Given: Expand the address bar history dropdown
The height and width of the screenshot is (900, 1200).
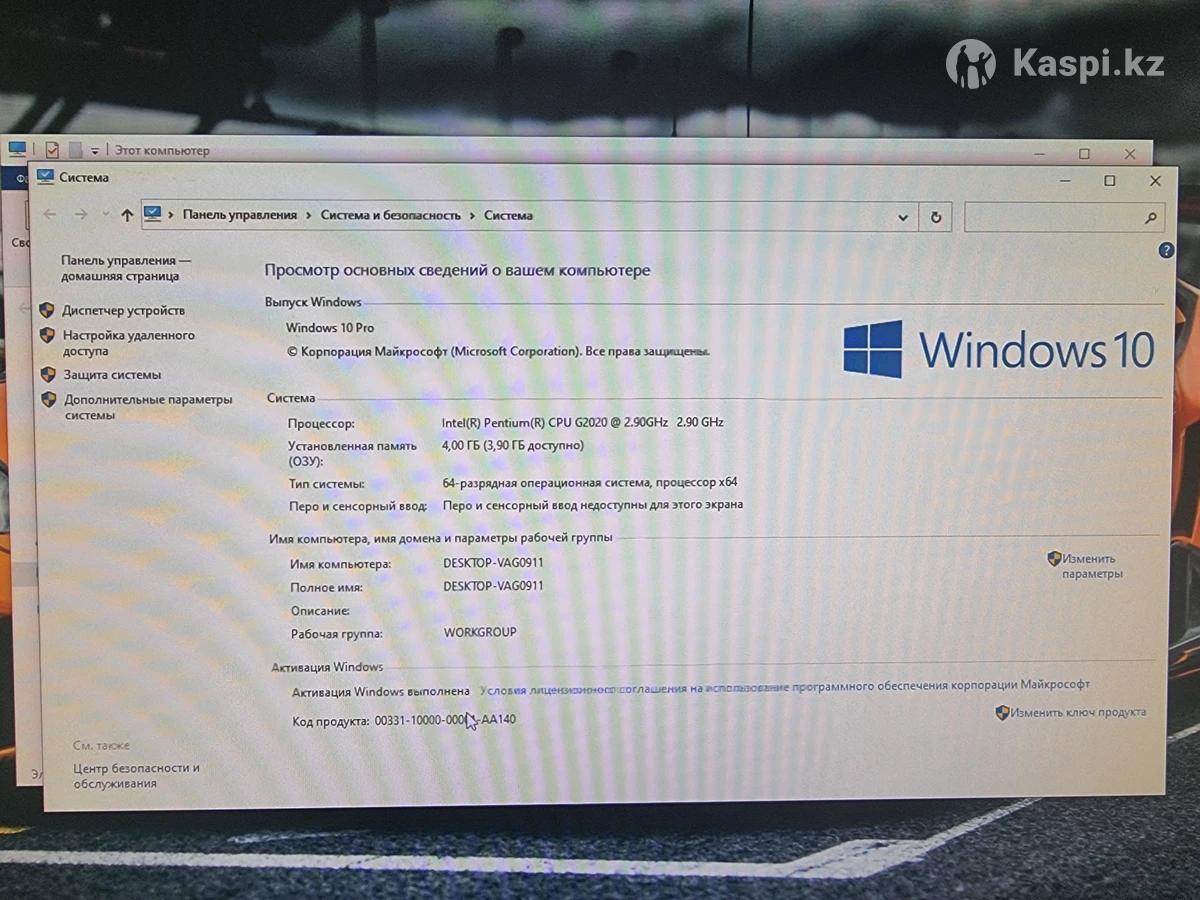Looking at the screenshot, I should point(903,217).
